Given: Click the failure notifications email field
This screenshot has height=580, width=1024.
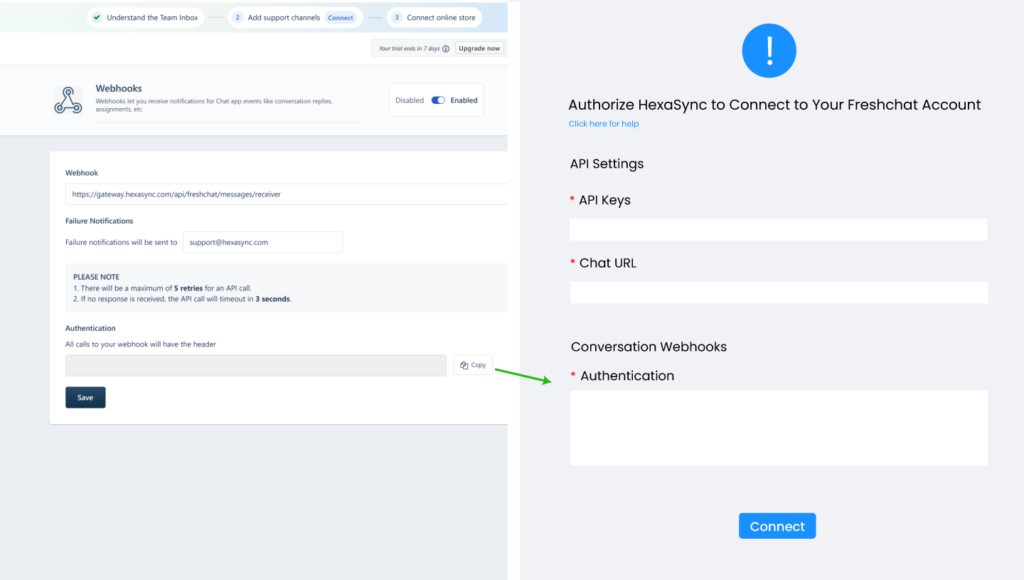Looking at the screenshot, I should [263, 242].
